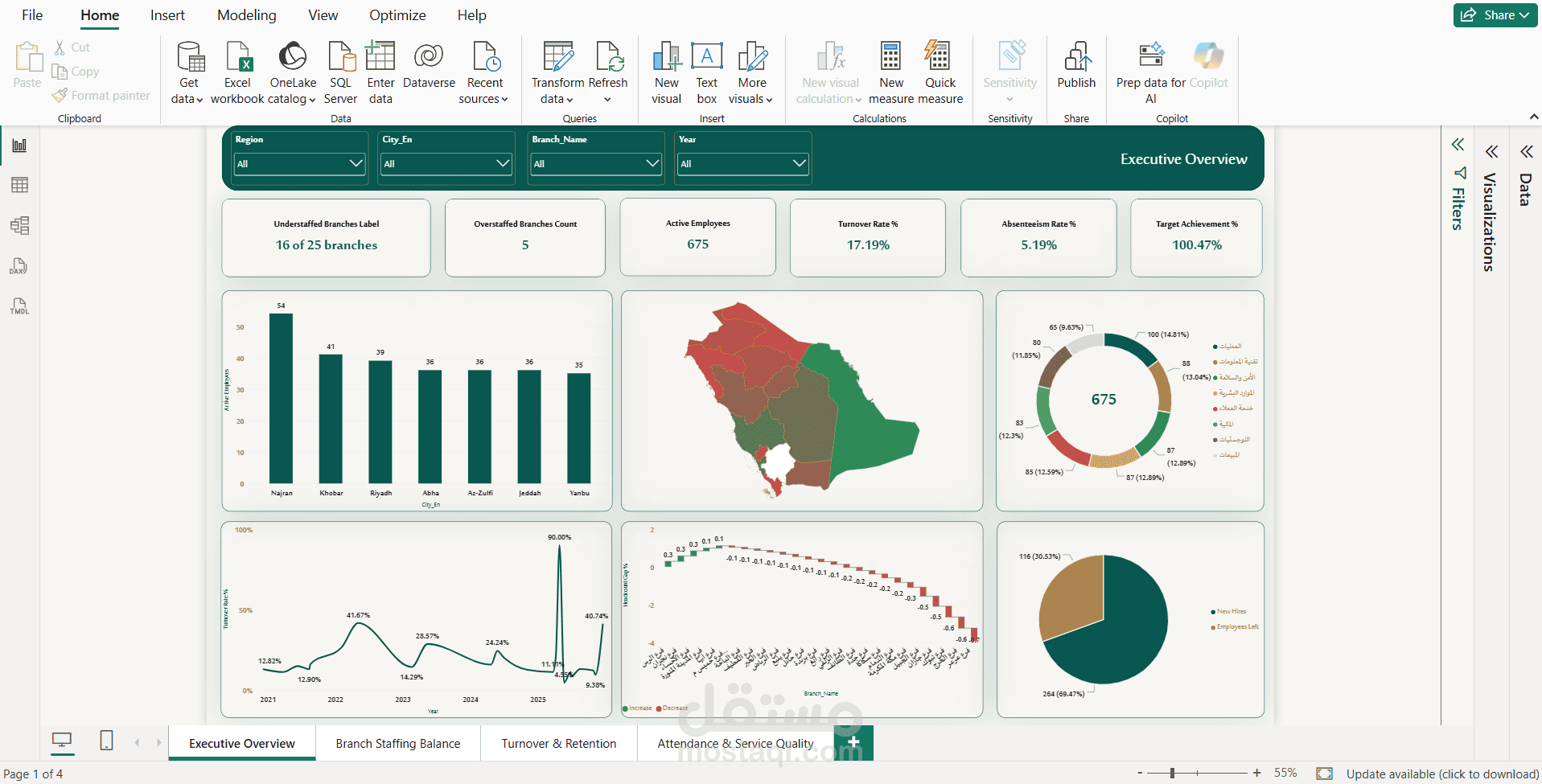Switch to mobile layout view
Viewport: 1542px width, 784px height.
106,741
